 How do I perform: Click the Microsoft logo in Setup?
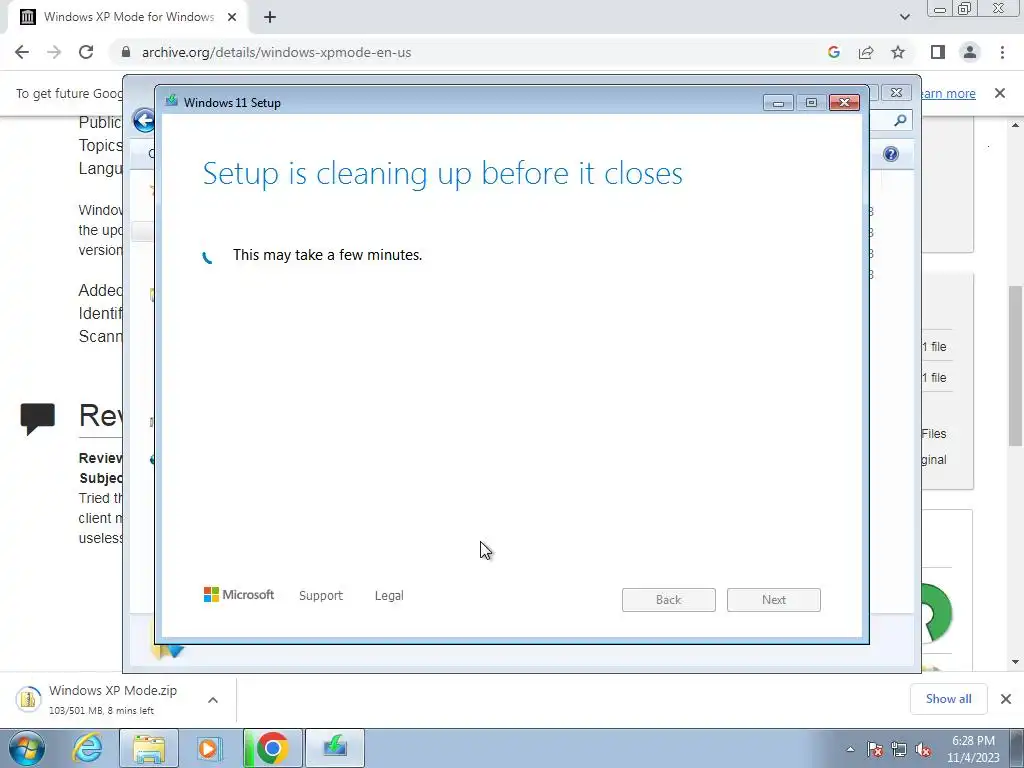239,594
